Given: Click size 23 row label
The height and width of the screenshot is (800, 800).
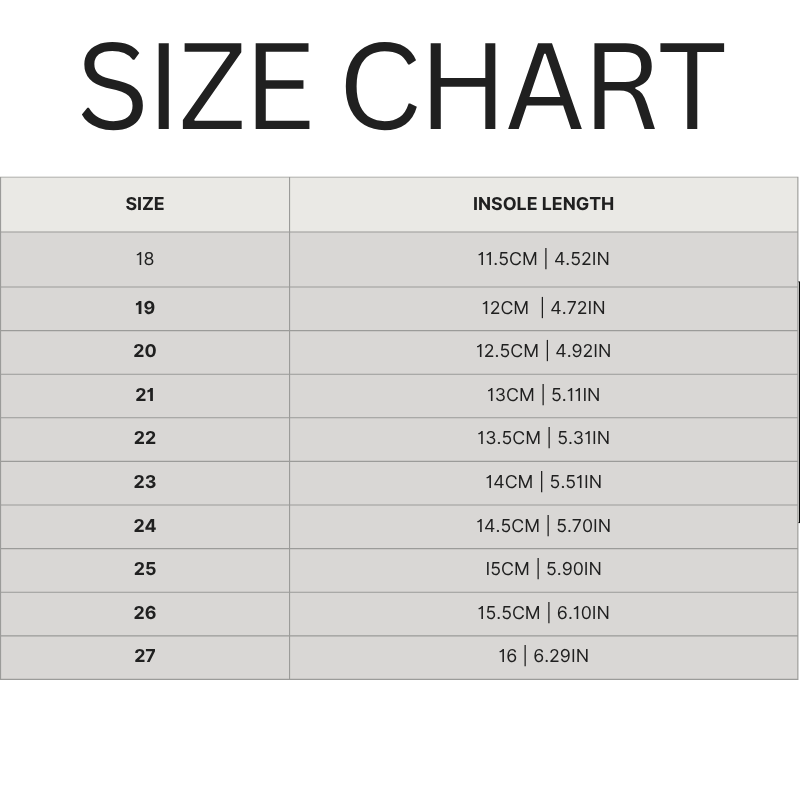Looking at the screenshot, I should coord(145,482).
